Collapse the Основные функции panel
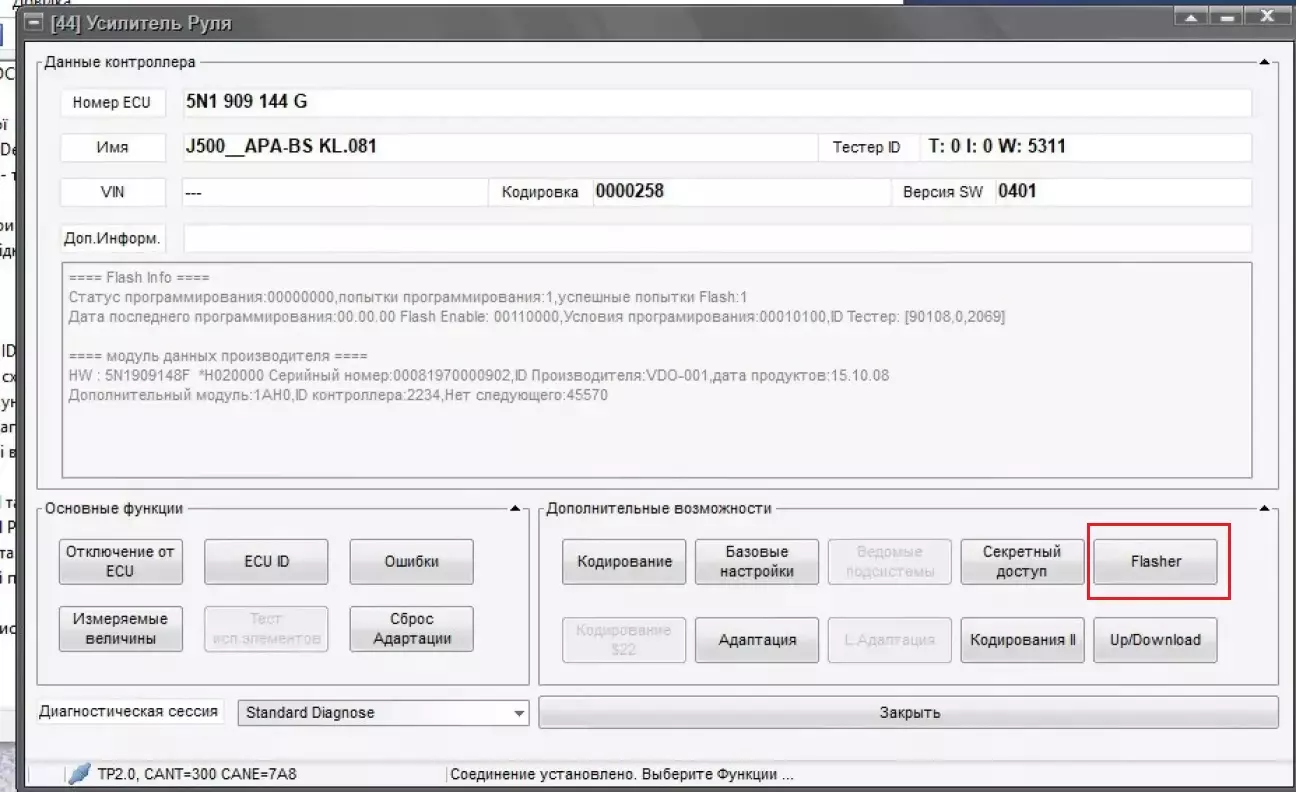1296x792 pixels. coord(515,510)
